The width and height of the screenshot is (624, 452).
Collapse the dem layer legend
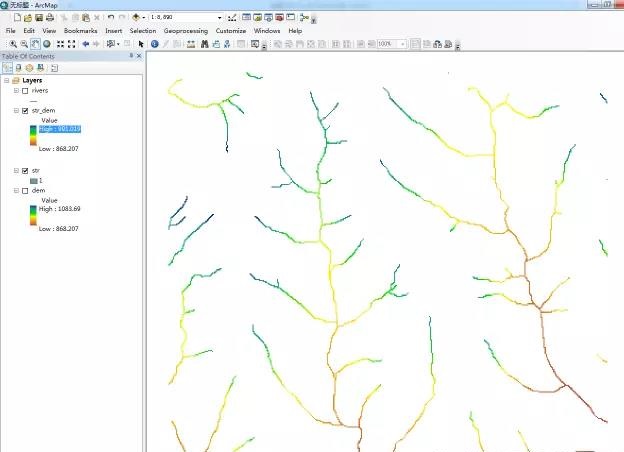pos(16,191)
